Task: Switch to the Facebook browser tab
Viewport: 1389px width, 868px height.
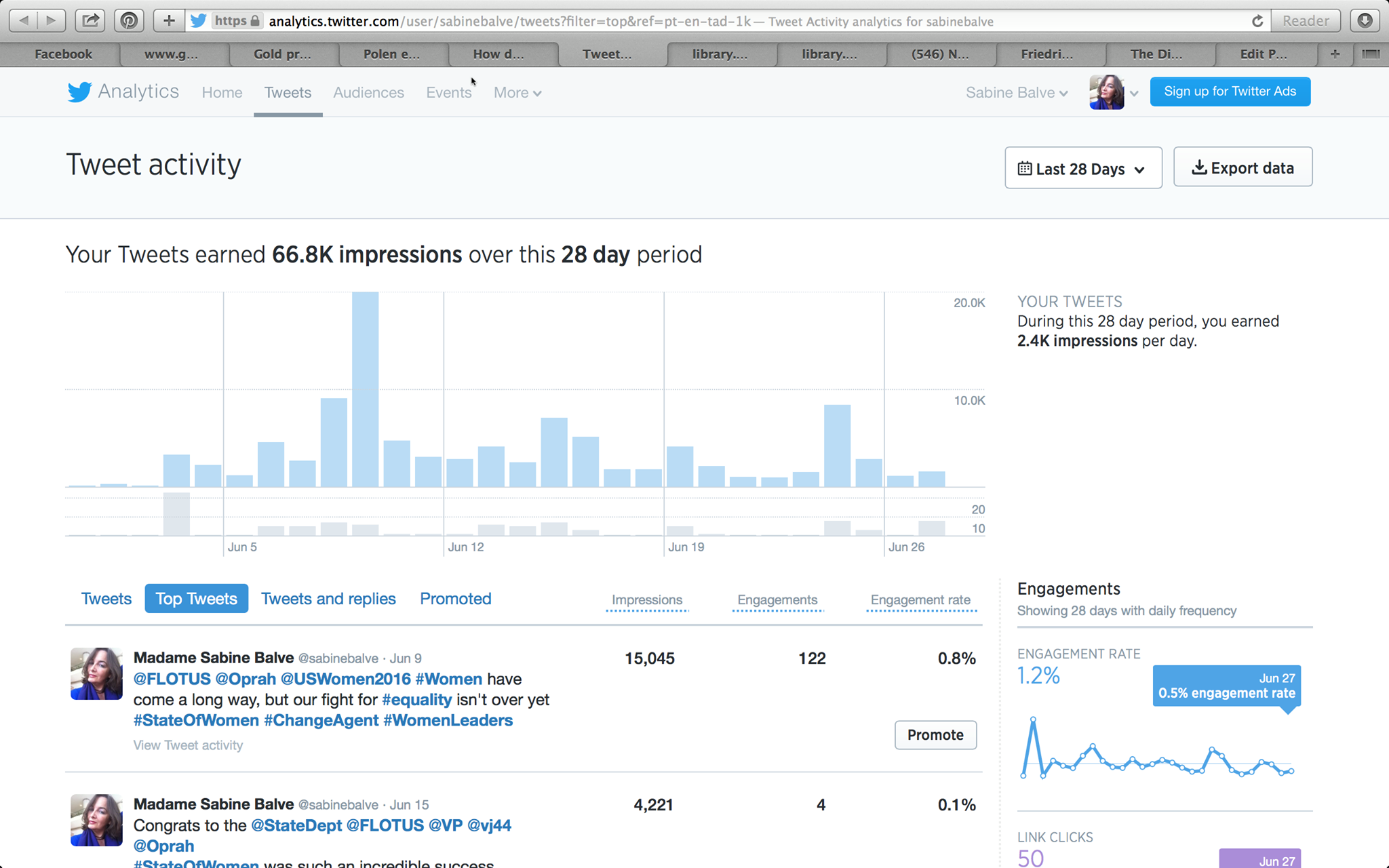Action: (62, 54)
